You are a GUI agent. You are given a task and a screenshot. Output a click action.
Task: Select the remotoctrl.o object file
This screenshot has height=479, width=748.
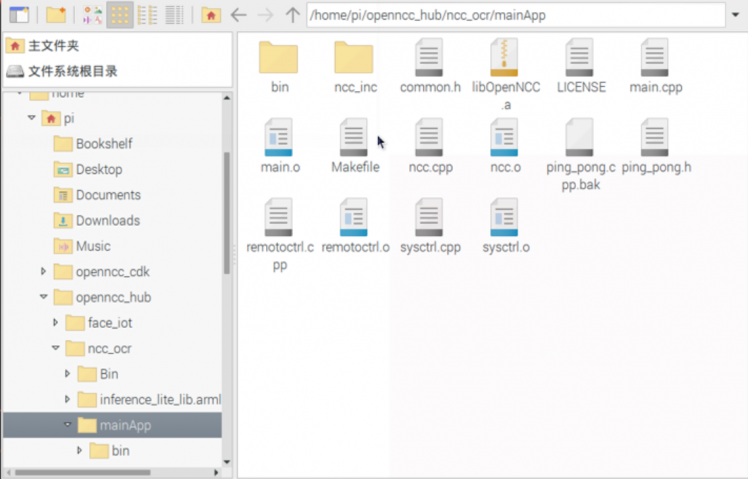pos(354,227)
